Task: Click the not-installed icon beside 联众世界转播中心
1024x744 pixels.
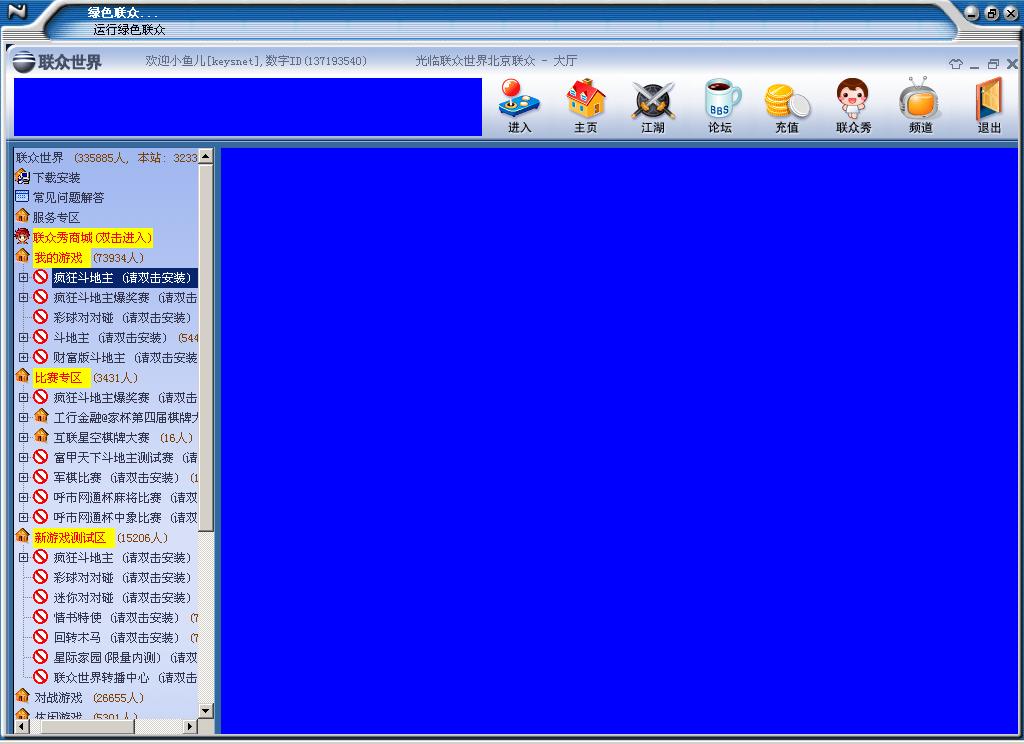Action: tap(40, 677)
